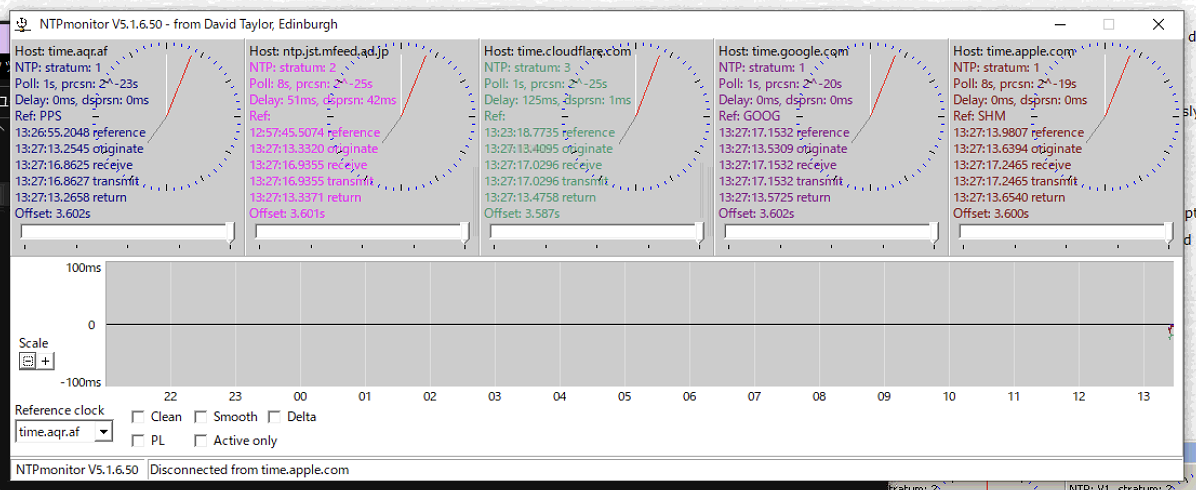The height and width of the screenshot is (490, 1196).
Task: Toggle the Smooth checkbox
Action: pyautogui.click(x=201, y=417)
